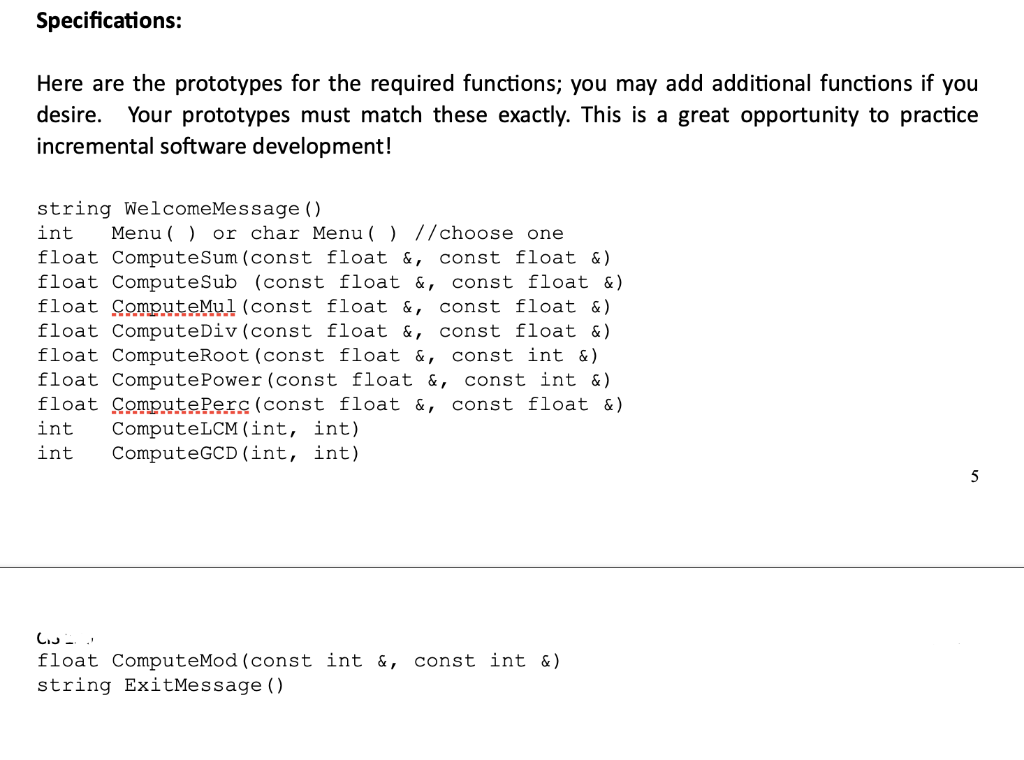Click the red-underlined ComputeMul word
1024x760 pixels.
[x=174, y=306]
